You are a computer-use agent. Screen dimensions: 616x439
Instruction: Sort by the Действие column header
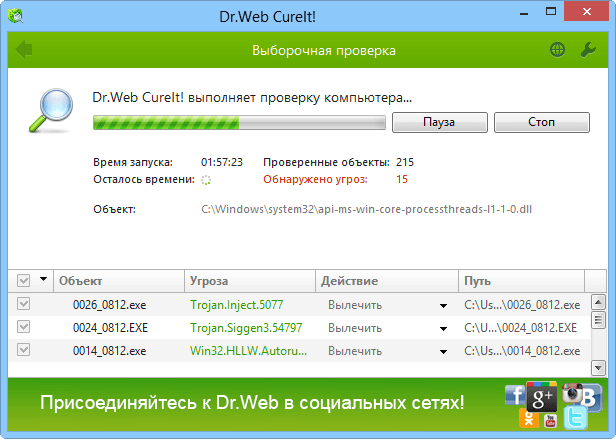pos(387,281)
